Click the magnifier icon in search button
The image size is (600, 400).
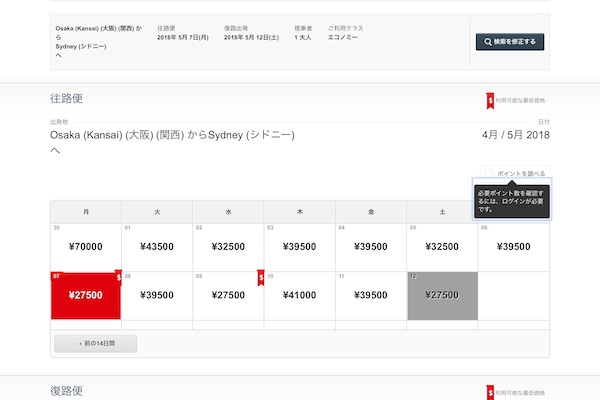(x=488, y=42)
